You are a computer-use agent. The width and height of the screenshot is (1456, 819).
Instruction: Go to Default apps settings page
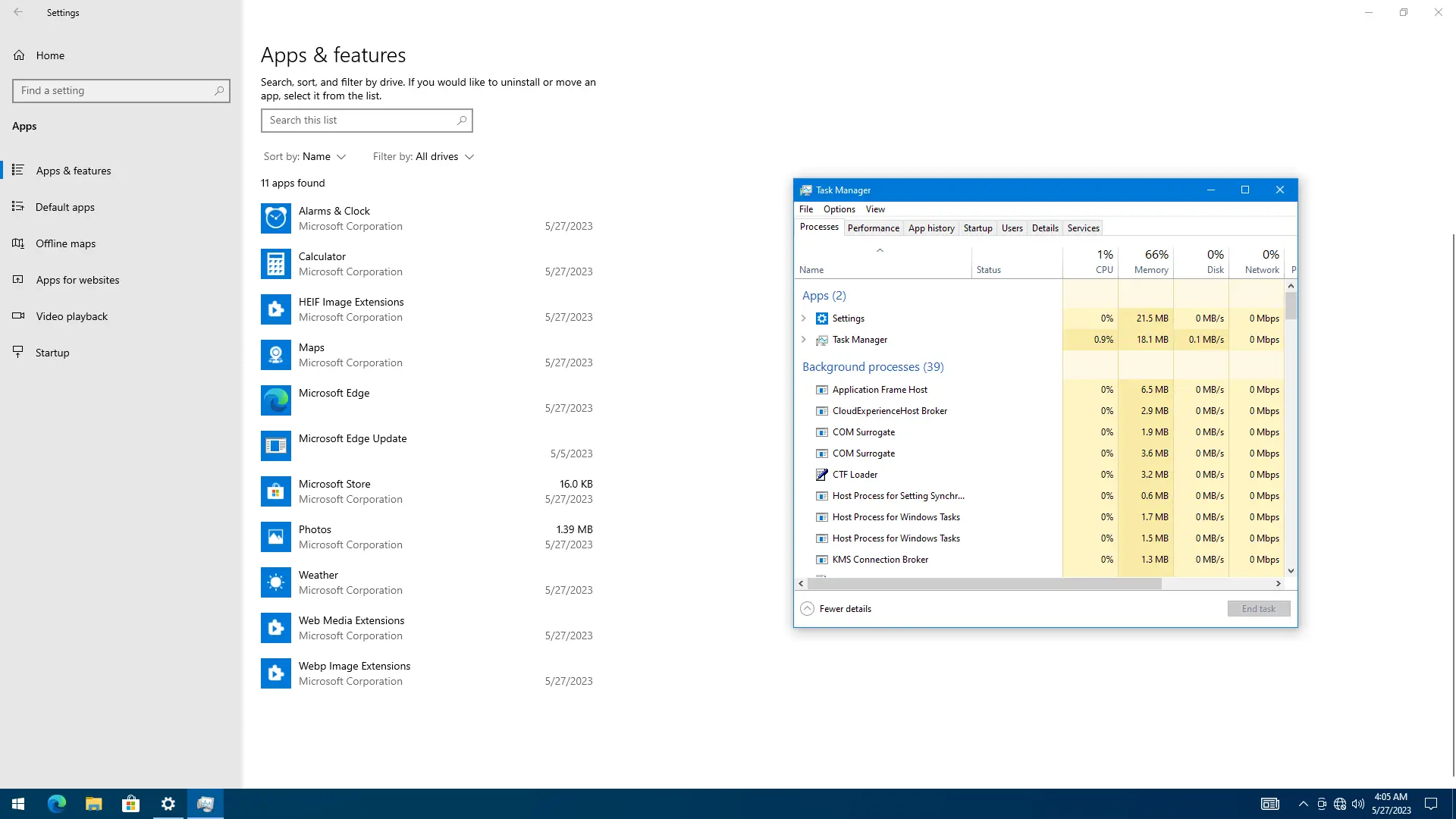(x=64, y=207)
